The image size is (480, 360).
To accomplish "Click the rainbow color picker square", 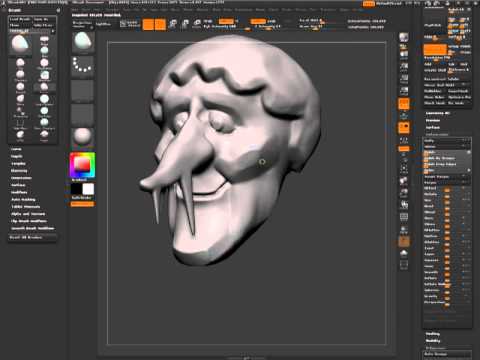I will click(x=82, y=165).
